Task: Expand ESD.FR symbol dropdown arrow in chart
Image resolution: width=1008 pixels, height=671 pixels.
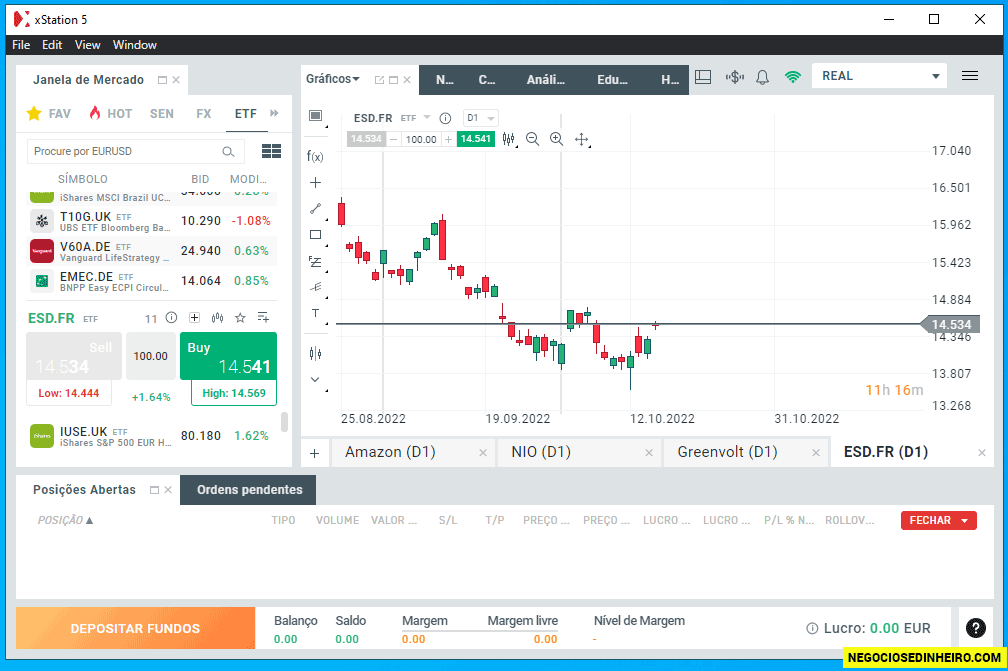Action: (427, 118)
